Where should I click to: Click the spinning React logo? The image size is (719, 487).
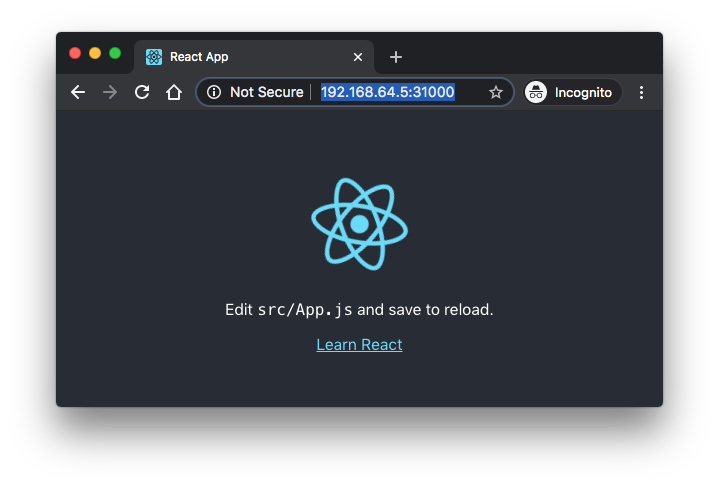tap(360, 224)
